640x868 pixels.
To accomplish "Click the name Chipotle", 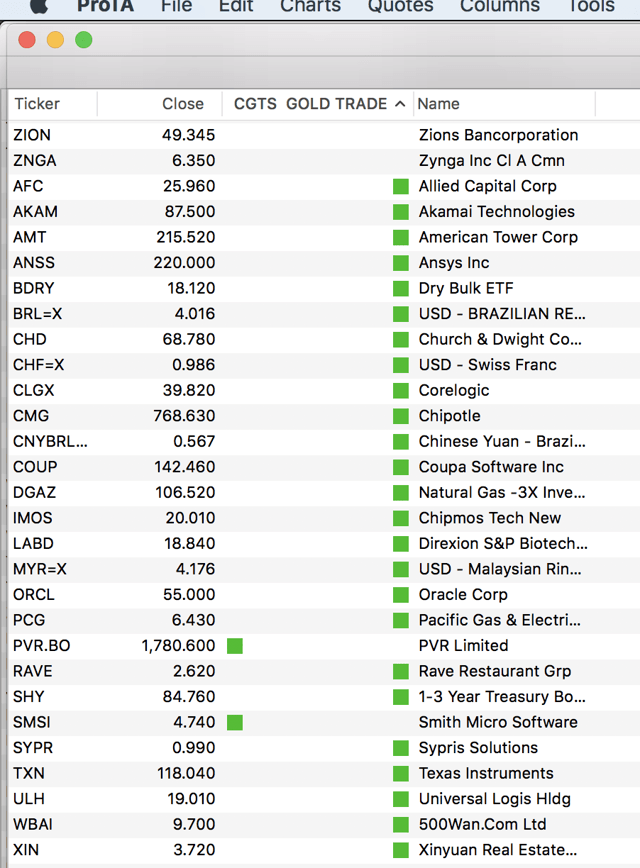I will click(x=450, y=416).
